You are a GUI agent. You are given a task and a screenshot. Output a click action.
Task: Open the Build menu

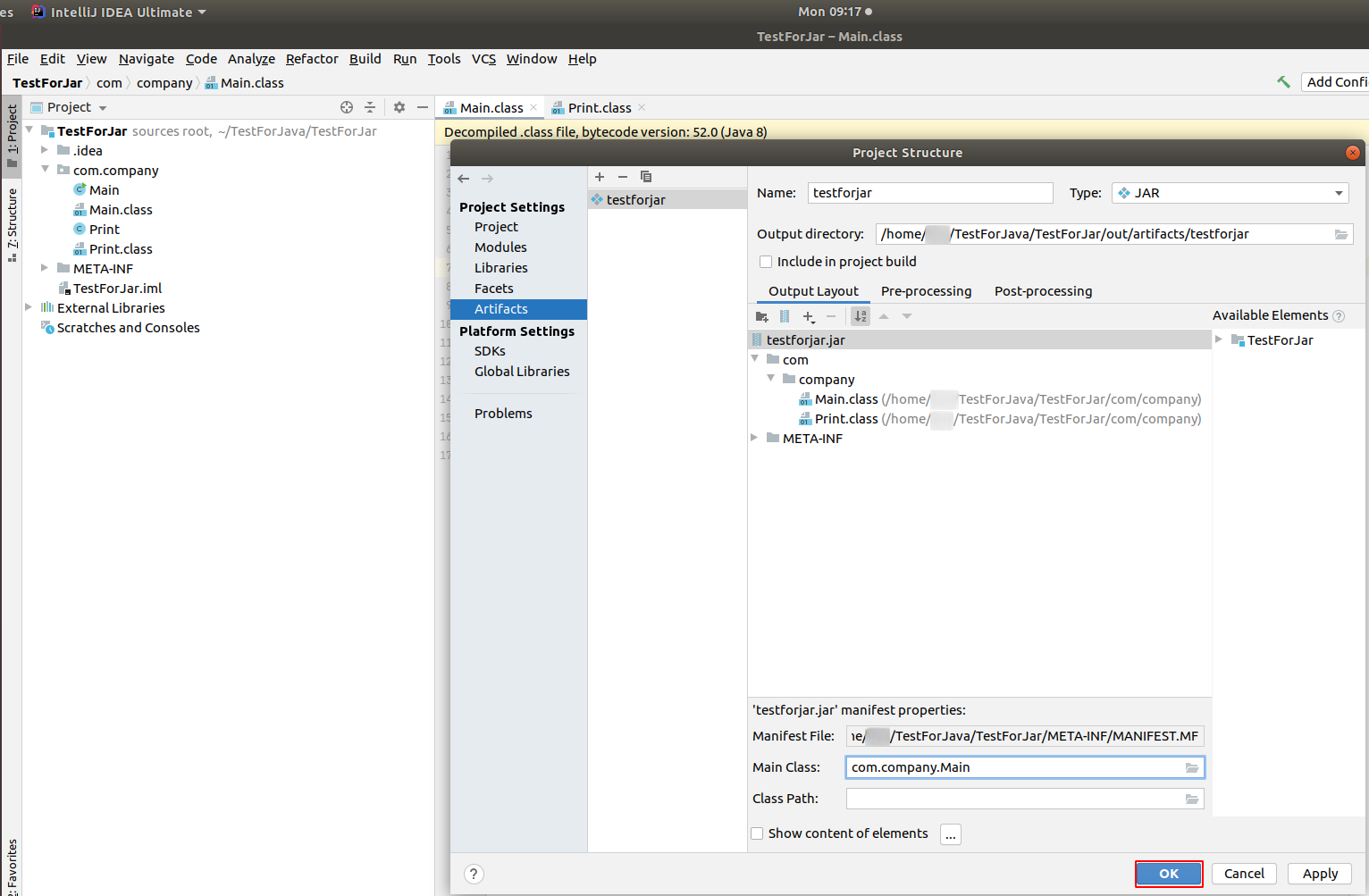[x=365, y=59]
